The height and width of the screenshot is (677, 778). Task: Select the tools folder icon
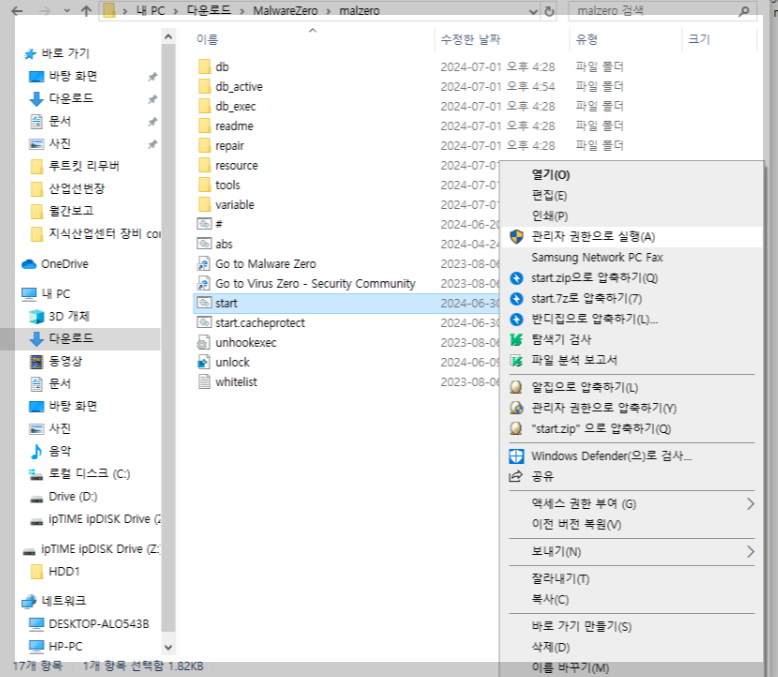[x=204, y=185]
